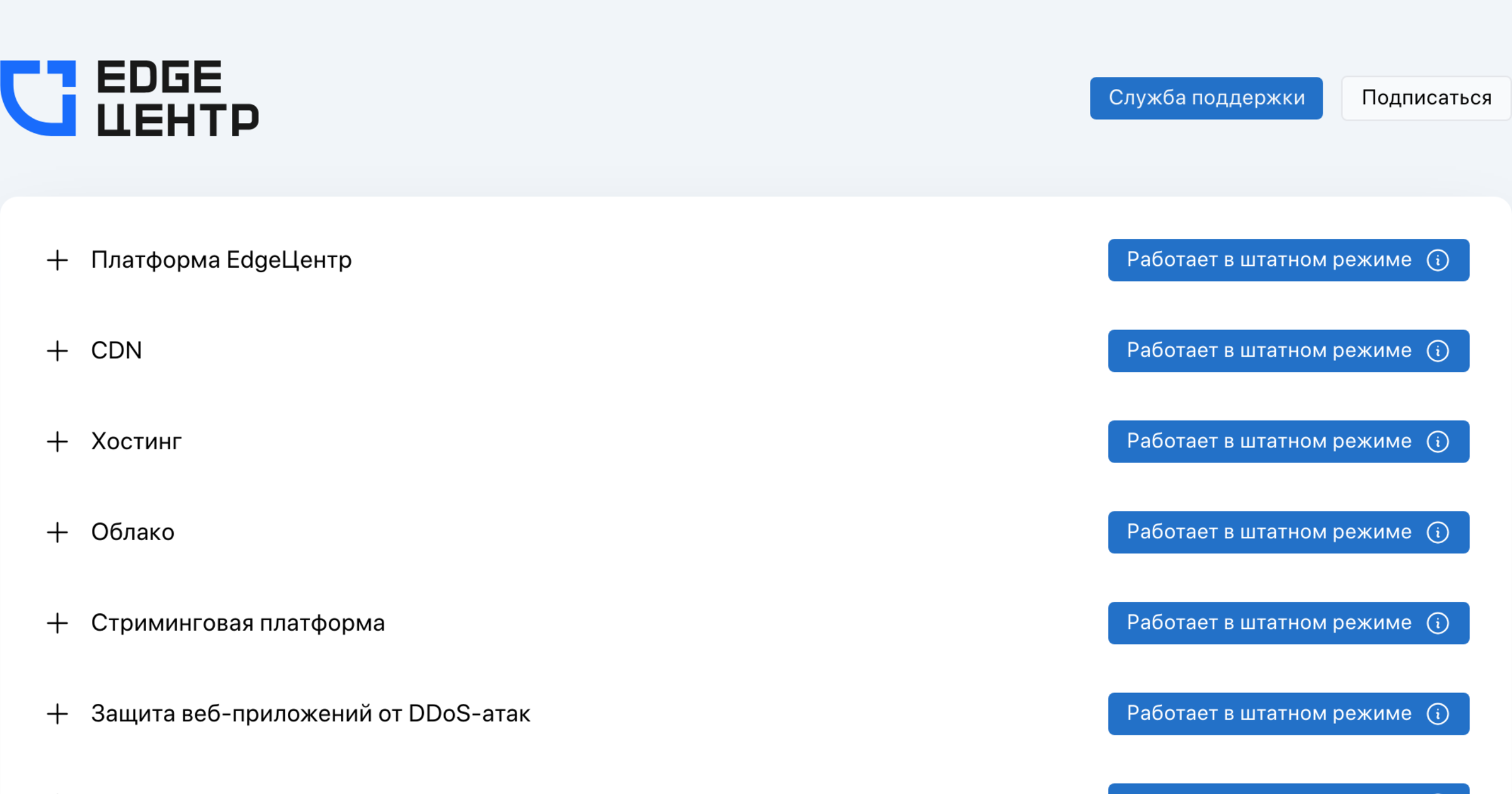Click info icon in Стриминговая платформа status
Screen dimensions: 1512x794
click(1438, 623)
